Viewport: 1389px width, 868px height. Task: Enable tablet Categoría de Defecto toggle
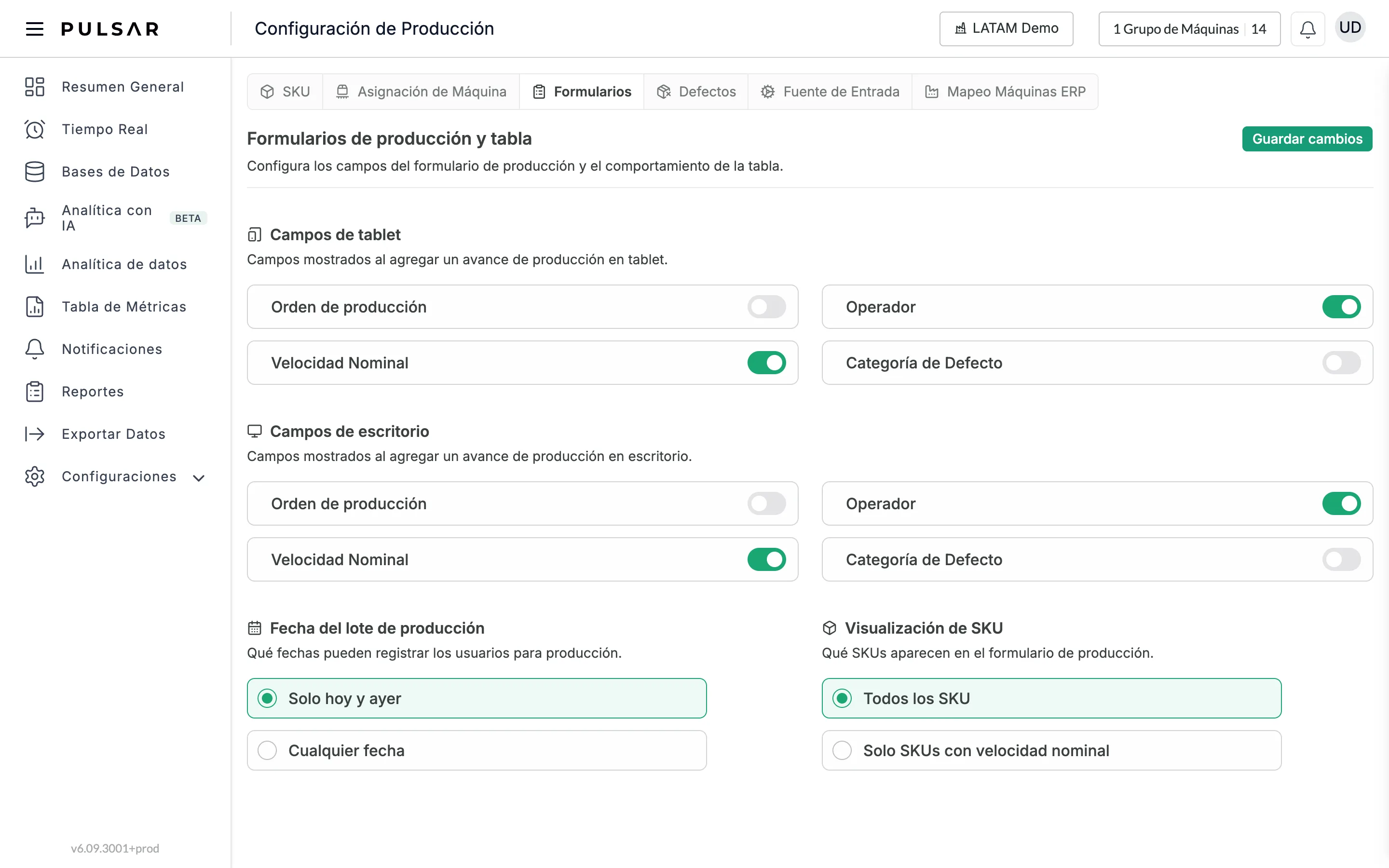tap(1341, 363)
